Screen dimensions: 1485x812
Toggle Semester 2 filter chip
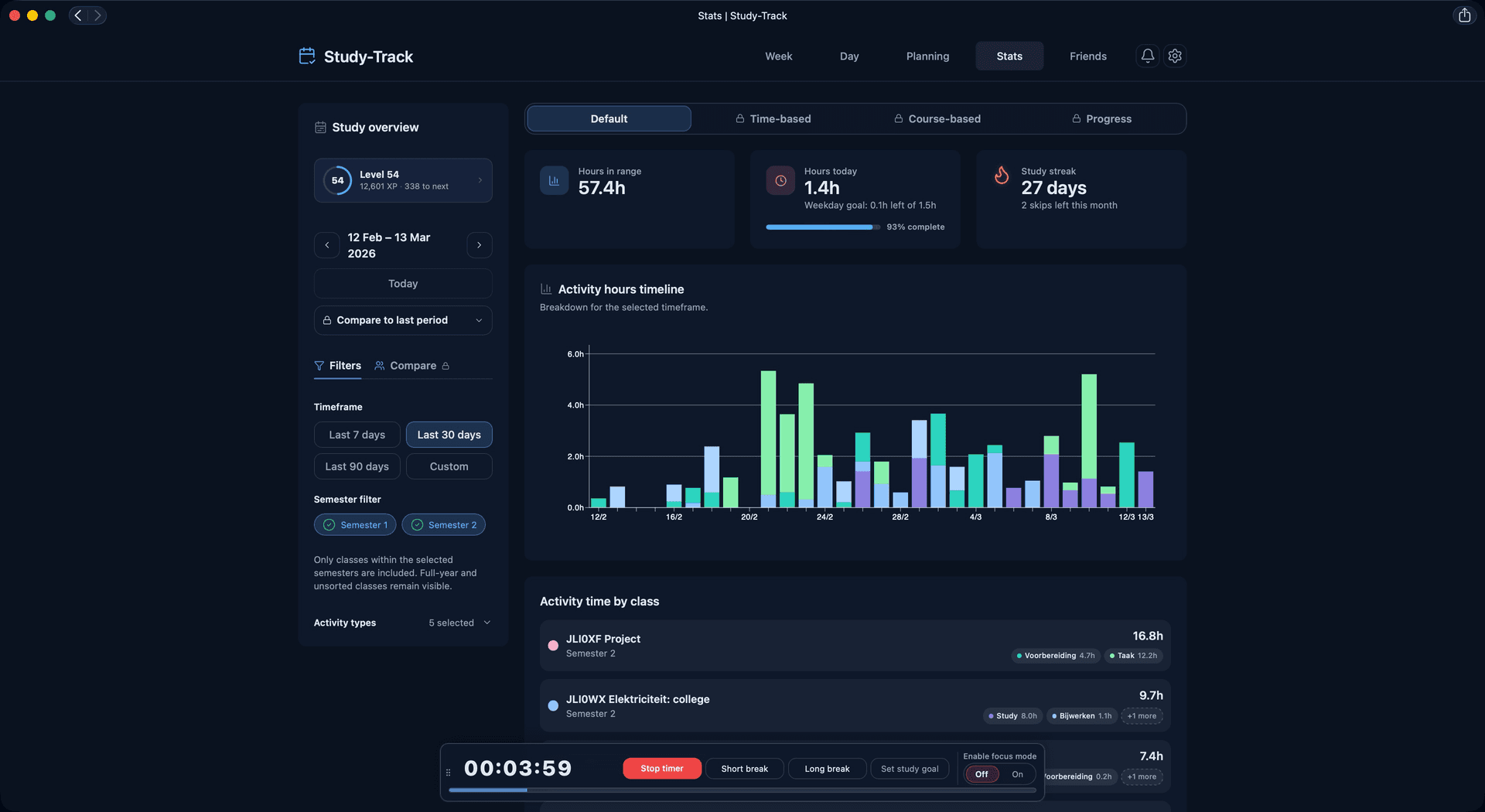[x=444, y=525]
